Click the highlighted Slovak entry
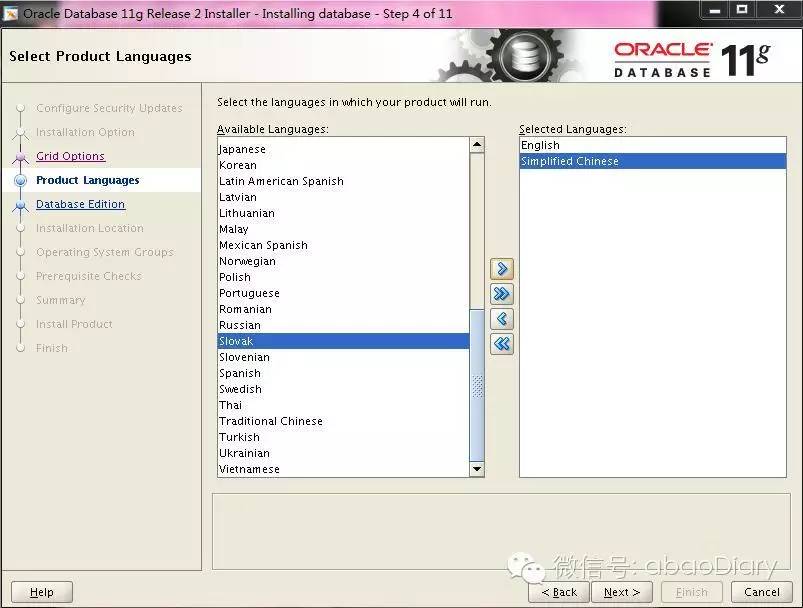This screenshot has height=608, width=803. tap(343, 341)
